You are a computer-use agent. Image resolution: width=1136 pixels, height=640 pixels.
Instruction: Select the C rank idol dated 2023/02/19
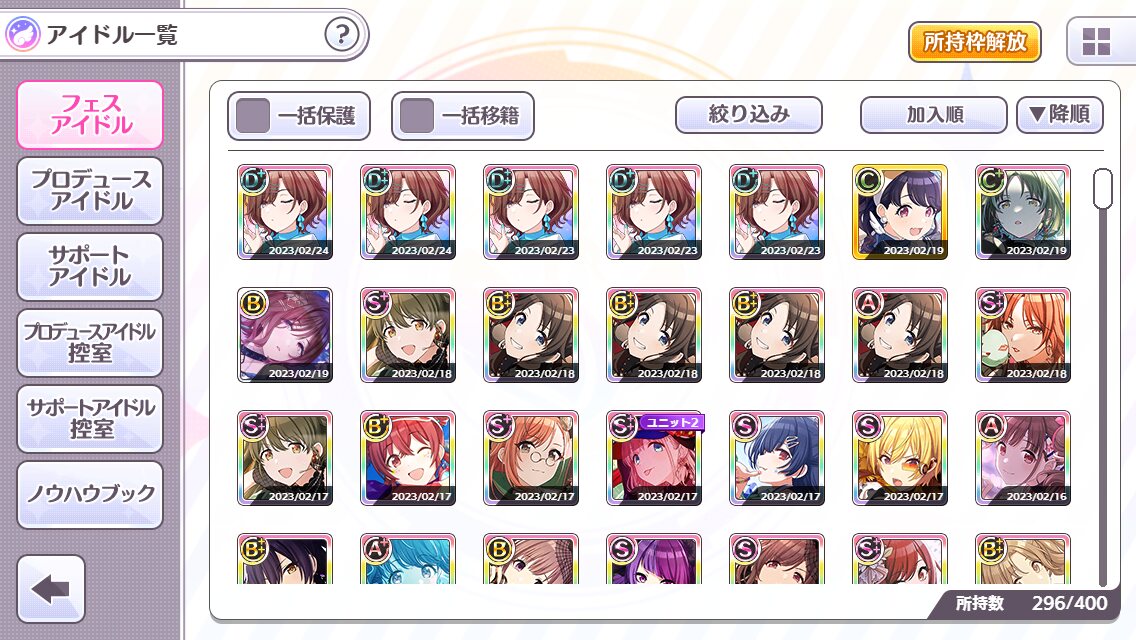900,212
